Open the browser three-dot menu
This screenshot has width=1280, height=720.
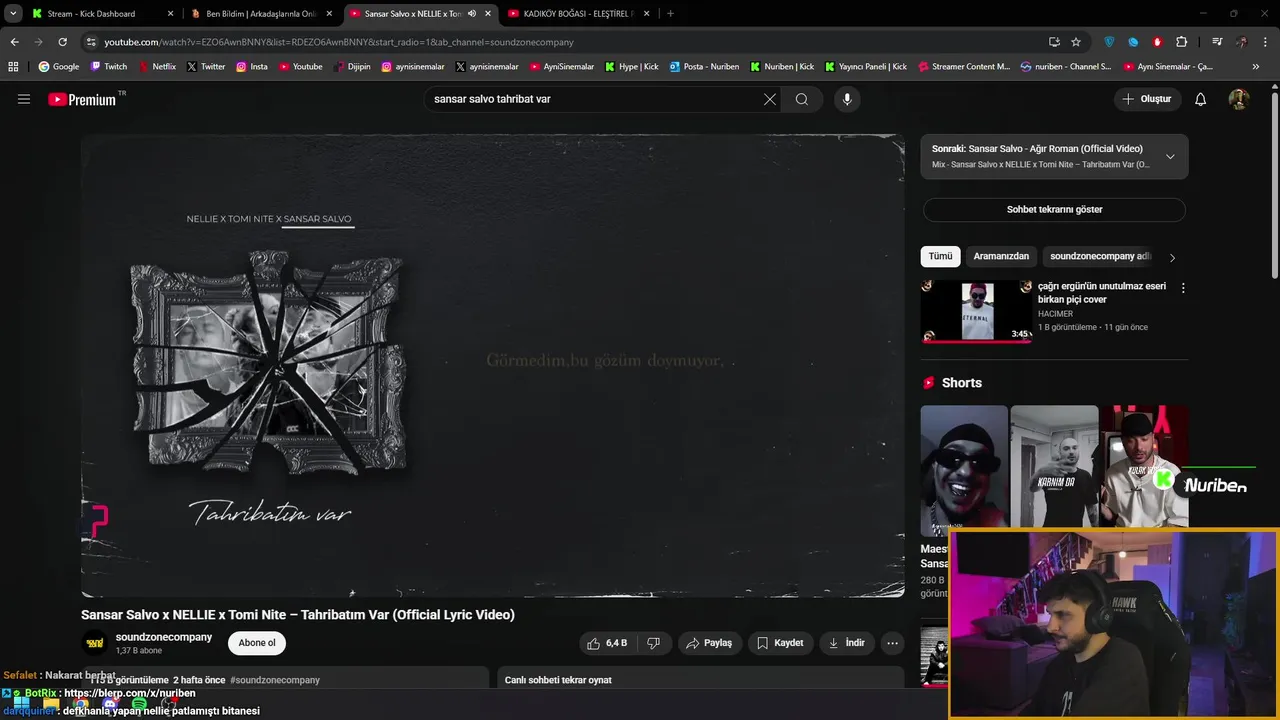1267,42
